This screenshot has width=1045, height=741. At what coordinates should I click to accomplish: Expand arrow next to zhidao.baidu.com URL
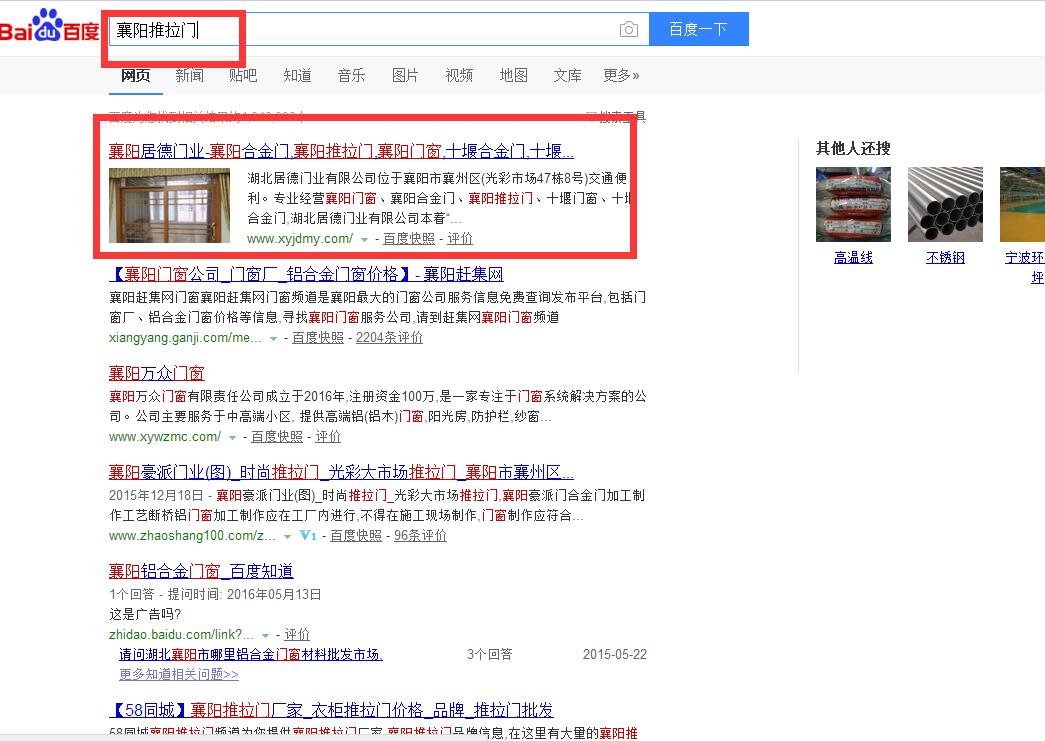point(265,636)
